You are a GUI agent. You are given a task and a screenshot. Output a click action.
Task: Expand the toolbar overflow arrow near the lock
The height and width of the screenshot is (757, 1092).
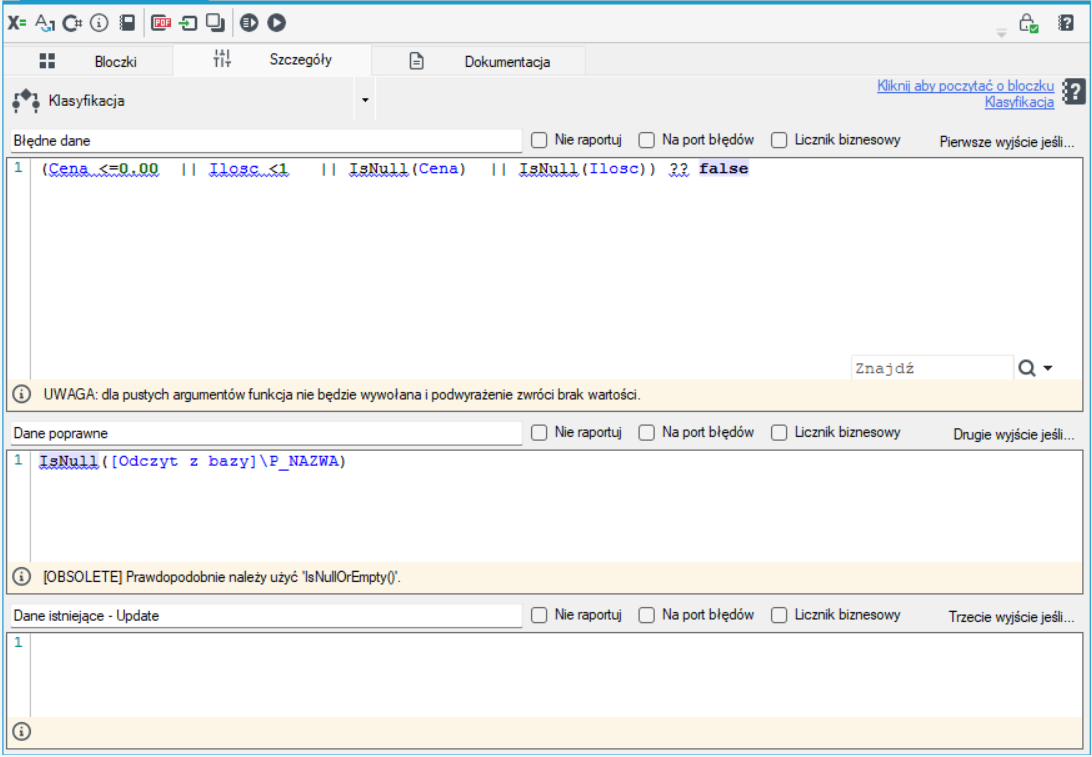pos(1001,33)
